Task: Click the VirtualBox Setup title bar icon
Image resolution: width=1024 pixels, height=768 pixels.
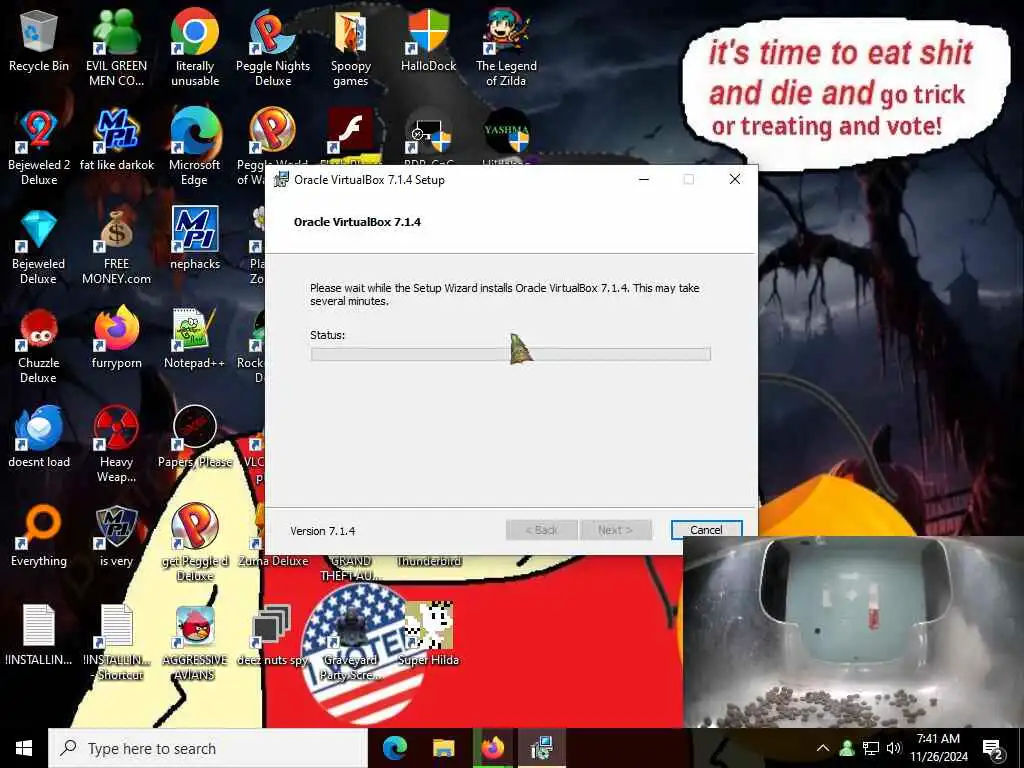Action: tap(281, 180)
